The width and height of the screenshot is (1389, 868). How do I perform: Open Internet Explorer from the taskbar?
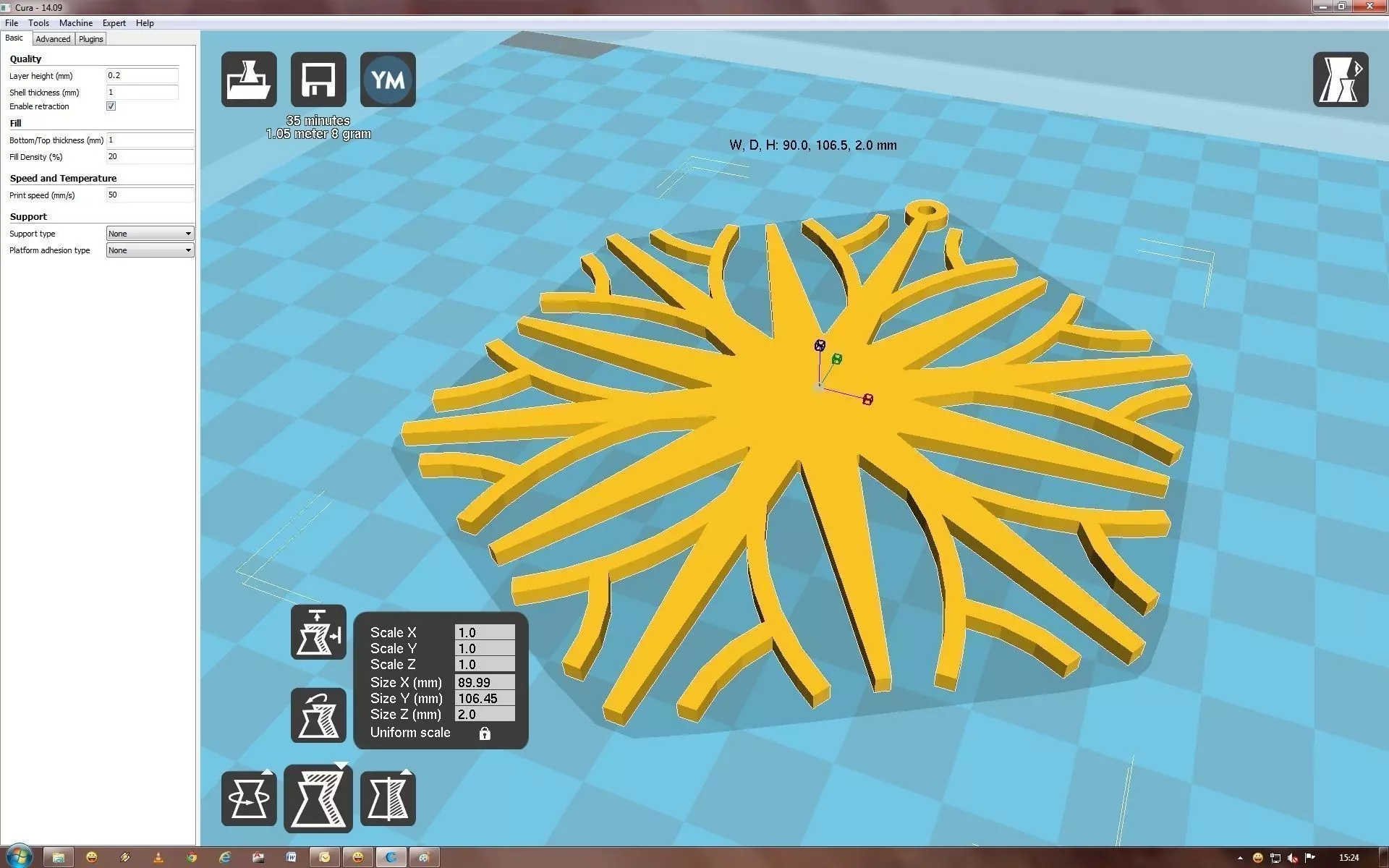click(x=225, y=857)
